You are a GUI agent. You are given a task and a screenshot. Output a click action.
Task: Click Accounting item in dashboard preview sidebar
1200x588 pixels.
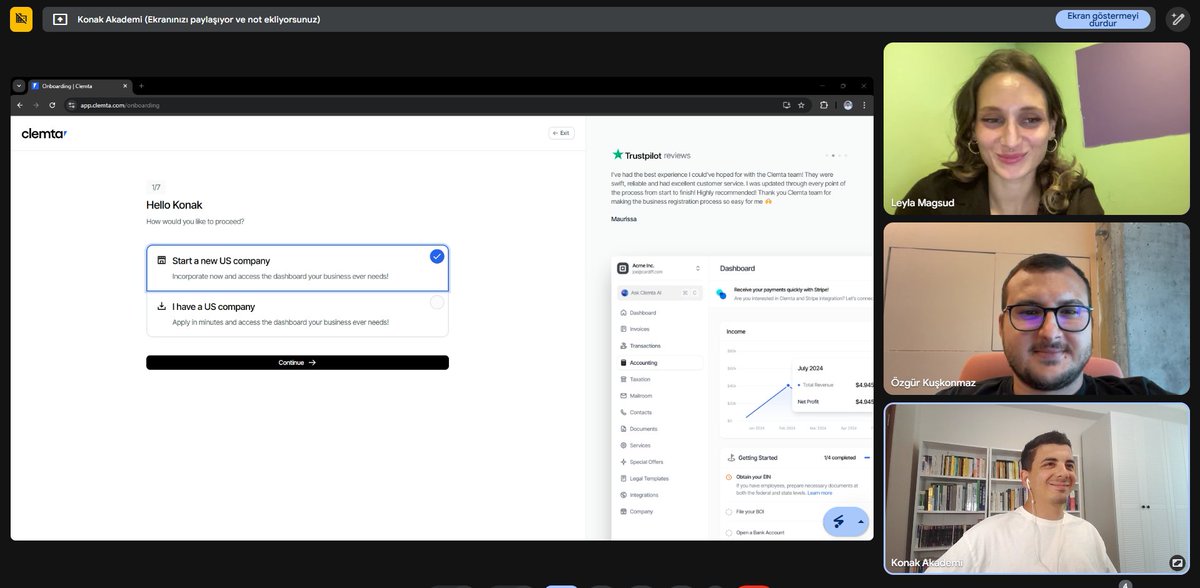[659, 363]
